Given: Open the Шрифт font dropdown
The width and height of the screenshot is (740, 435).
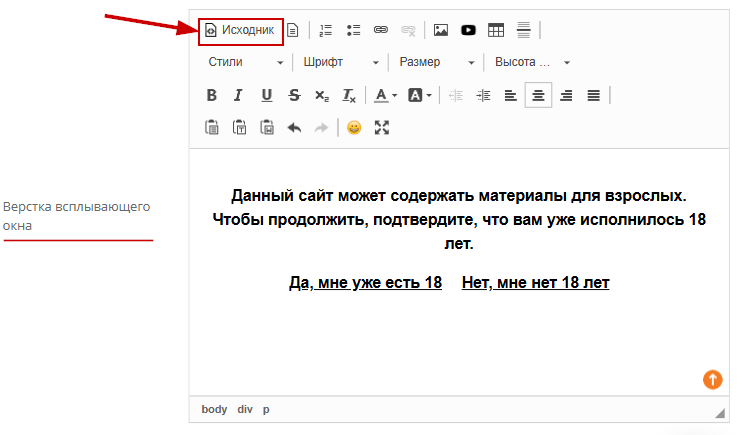Looking at the screenshot, I should (341, 62).
